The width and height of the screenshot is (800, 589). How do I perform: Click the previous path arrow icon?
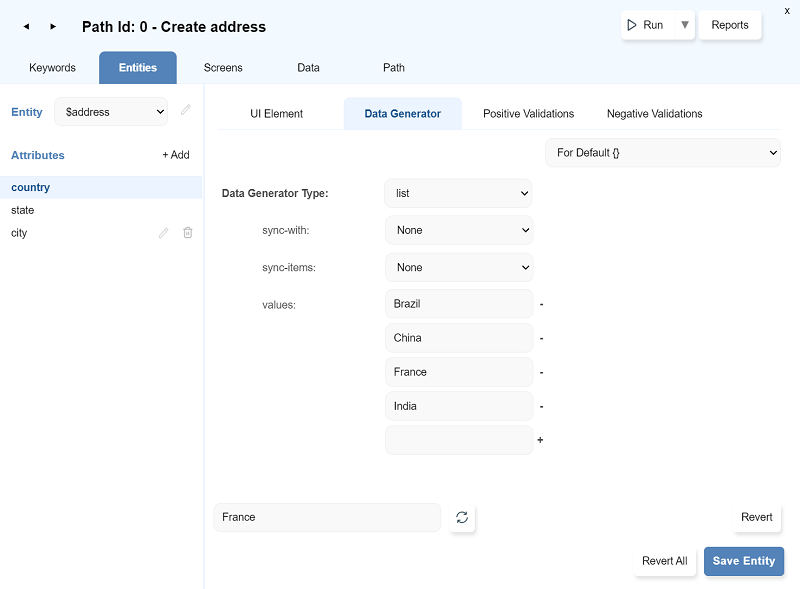26,27
